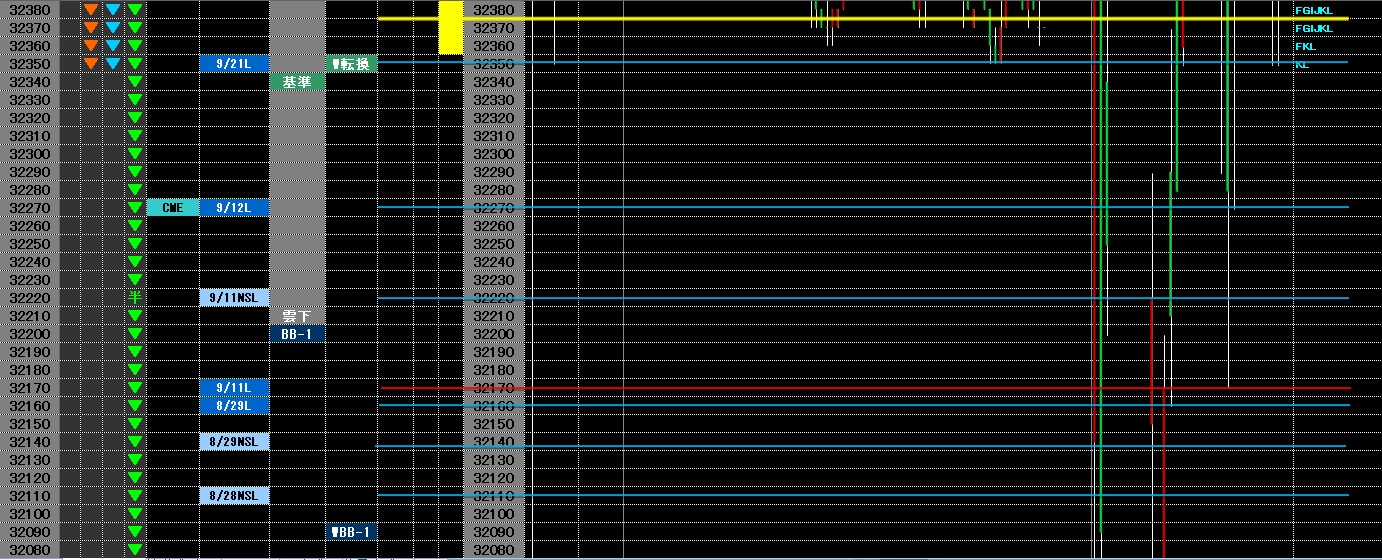Click the FGIJKL label at the 32370 level
Viewport: 1382px width, 560px height.
point(1313,28)
